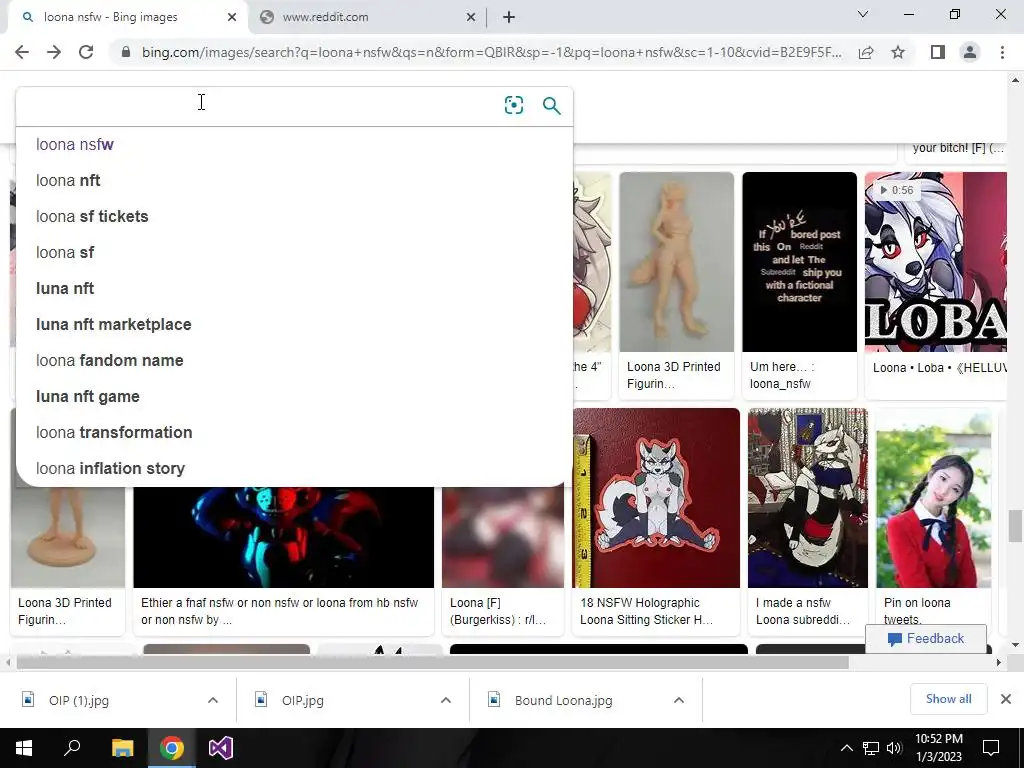Open network settings from tray icon
Viewport: 1024px width, 768px height.
click(x=871, y=748)
